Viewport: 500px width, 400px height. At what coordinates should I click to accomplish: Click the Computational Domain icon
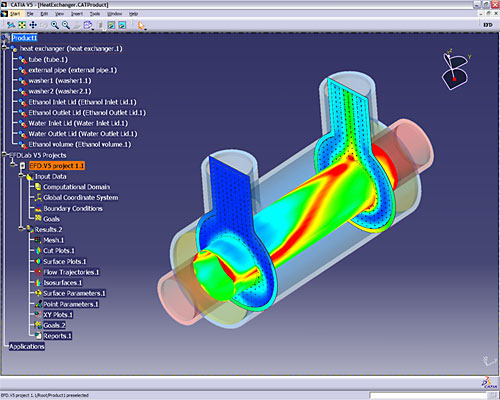click(38, 187)
